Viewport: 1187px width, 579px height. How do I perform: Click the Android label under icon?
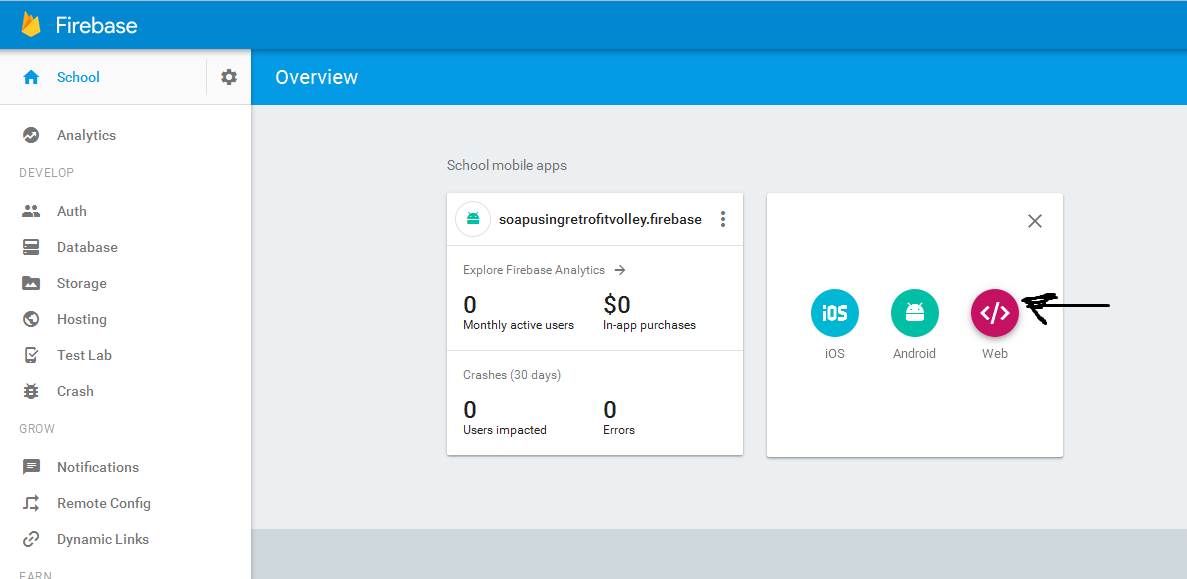point(914,353)
